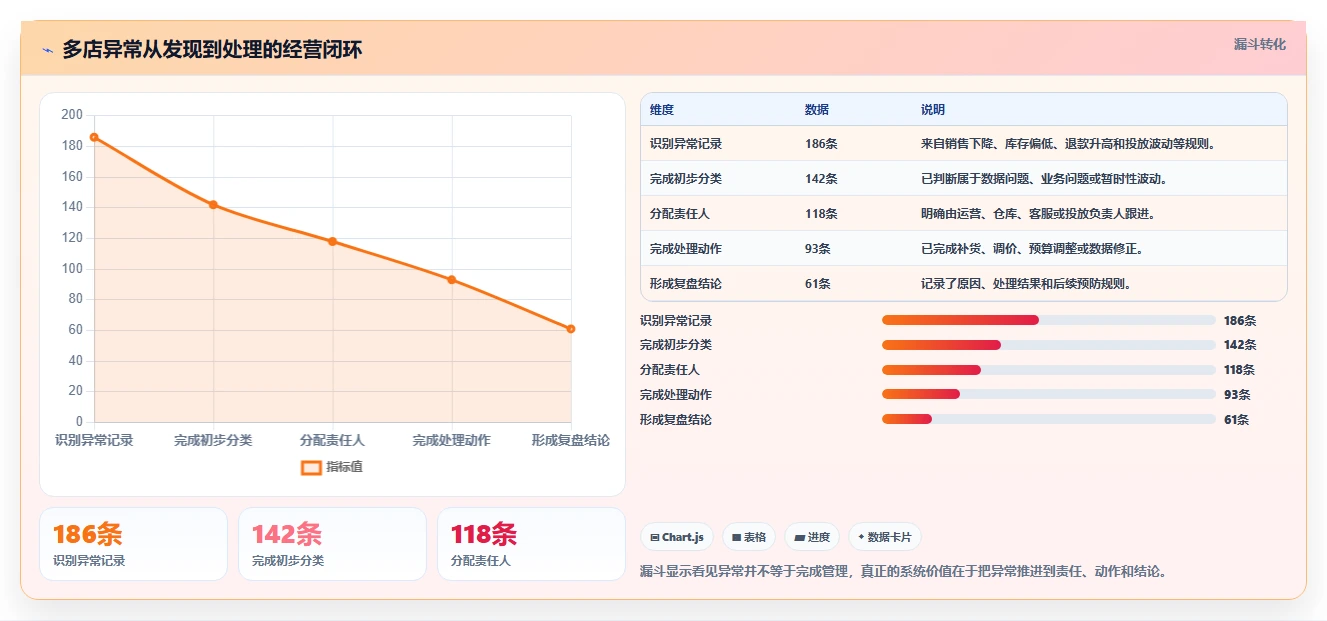Click the table cell 93条
Screen dimensions: 1327x621
tap(818, 249)
